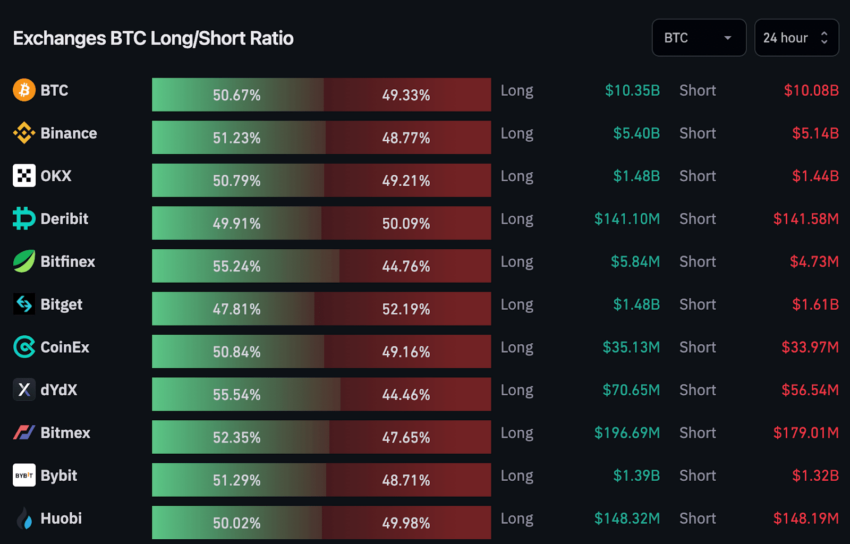Click the $196.69M long value for Bitmex
Screen dimensions: 850x544
pyautogui.click(x=627, y=433)
